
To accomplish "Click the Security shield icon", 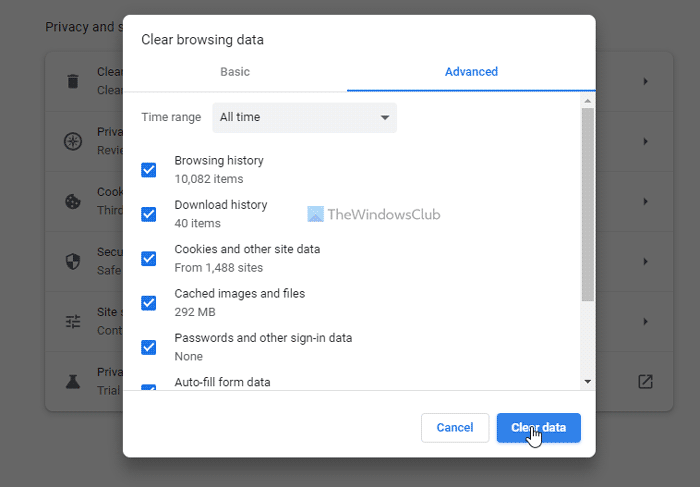I will pyautogui.click(x=73, y=261).
